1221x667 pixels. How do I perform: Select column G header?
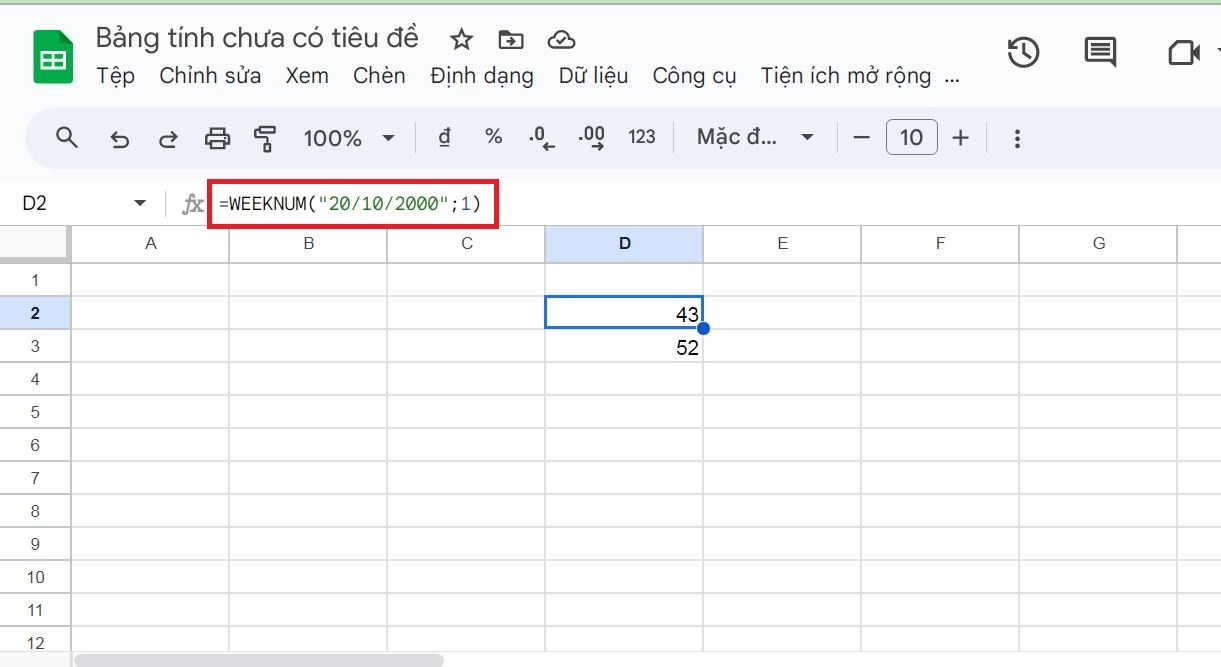click(x=1099, y=243)
